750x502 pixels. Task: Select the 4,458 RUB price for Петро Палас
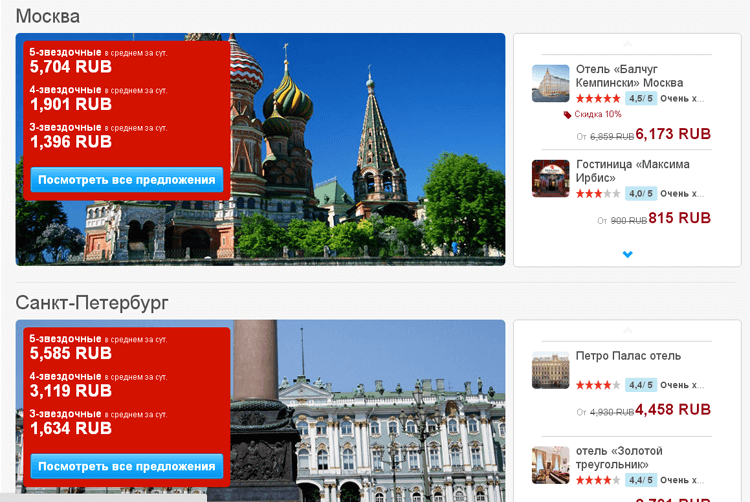tap(673, 410)
